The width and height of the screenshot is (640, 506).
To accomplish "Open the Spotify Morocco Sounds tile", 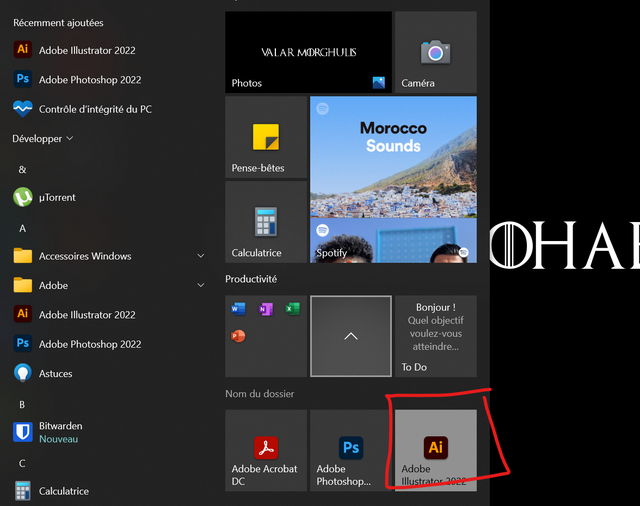I will (x=393, y=180).
